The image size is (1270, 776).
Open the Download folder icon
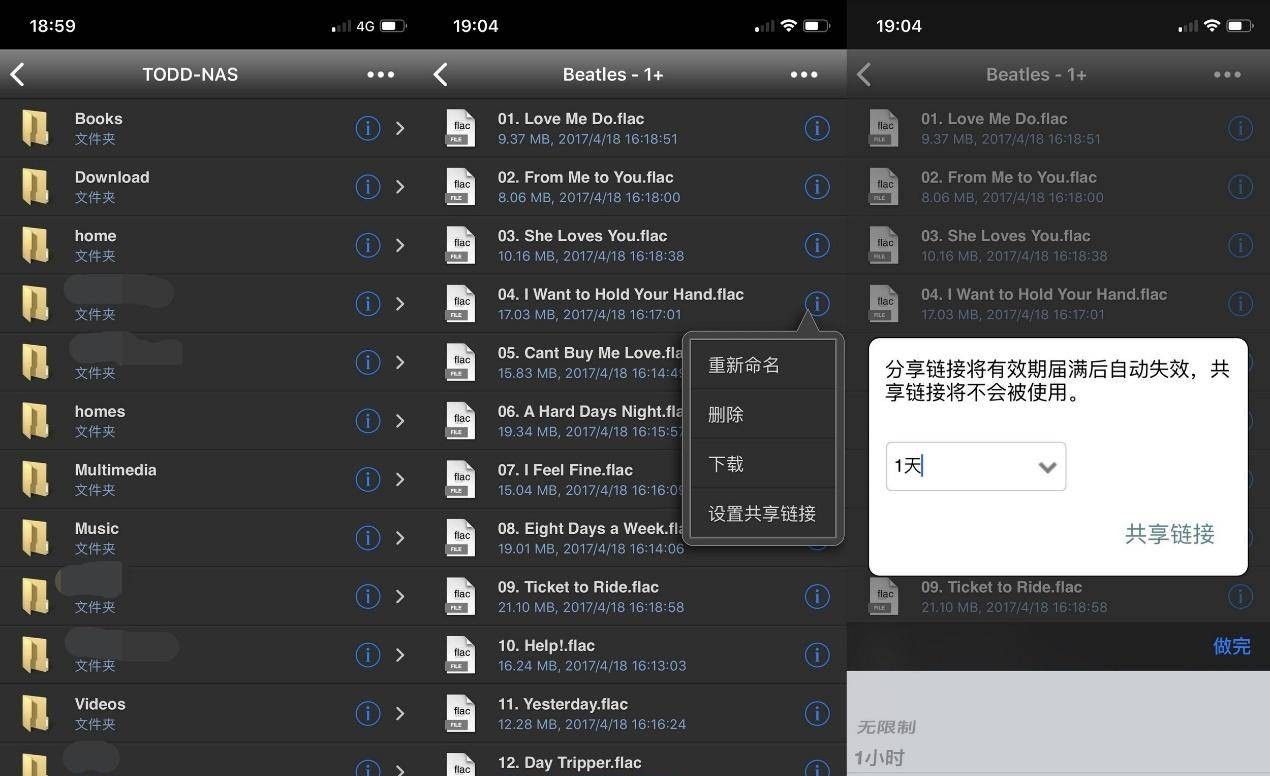pyautogui.click(x=35, y=187)
